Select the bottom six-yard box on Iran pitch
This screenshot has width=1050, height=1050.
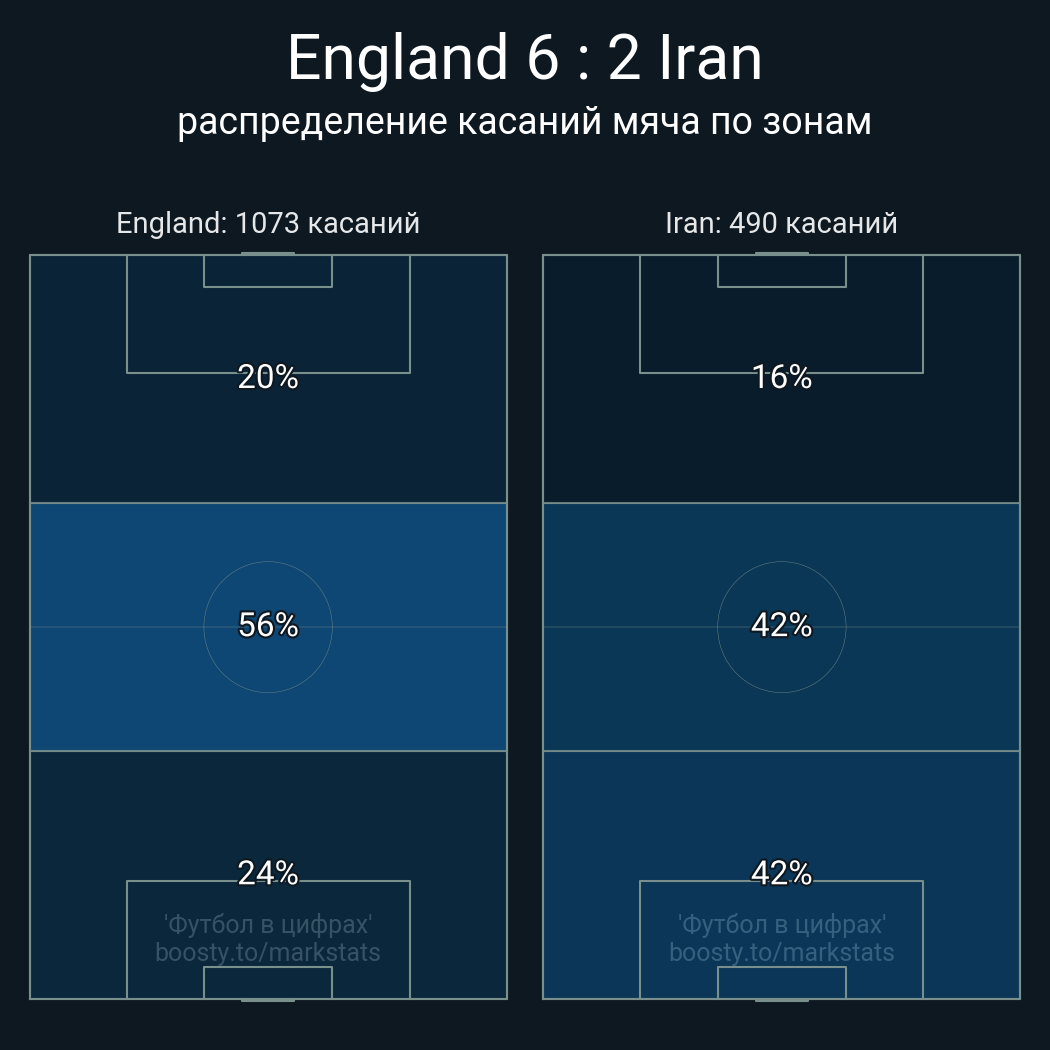(781, 982)
